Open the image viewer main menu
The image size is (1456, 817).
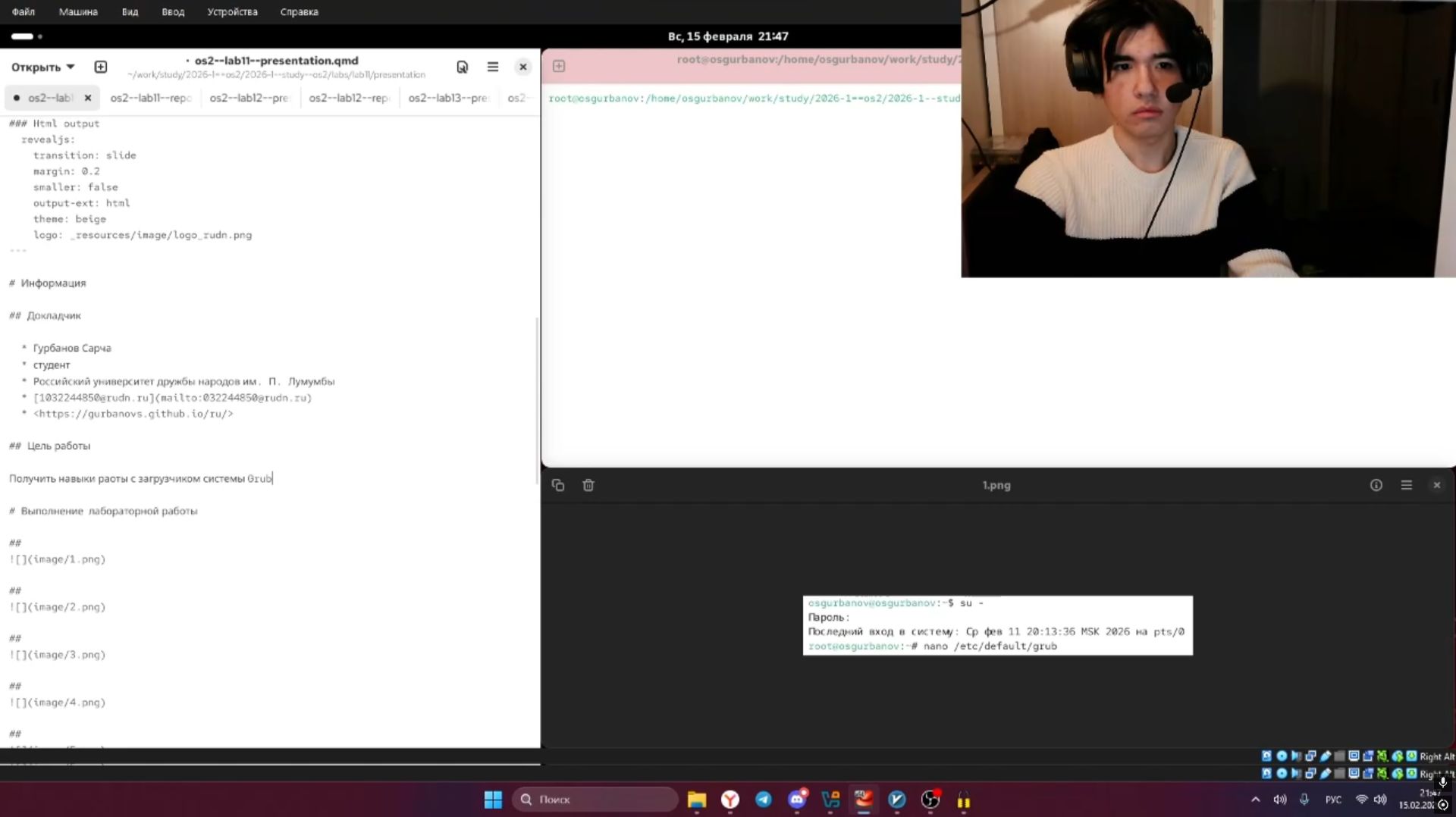[x=1407, y=485]
